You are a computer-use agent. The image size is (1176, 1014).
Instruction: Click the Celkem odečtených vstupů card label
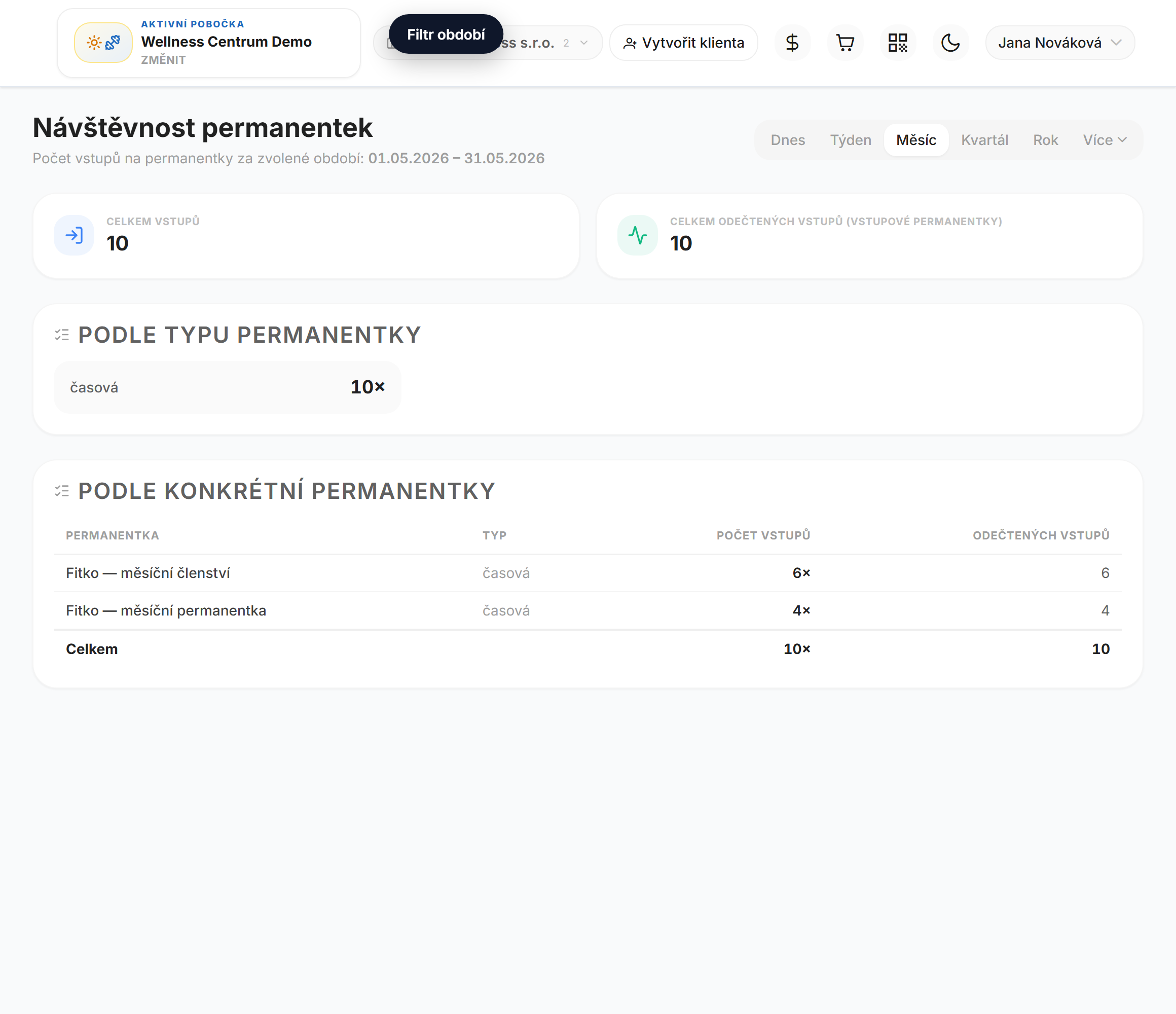point(836,222)
